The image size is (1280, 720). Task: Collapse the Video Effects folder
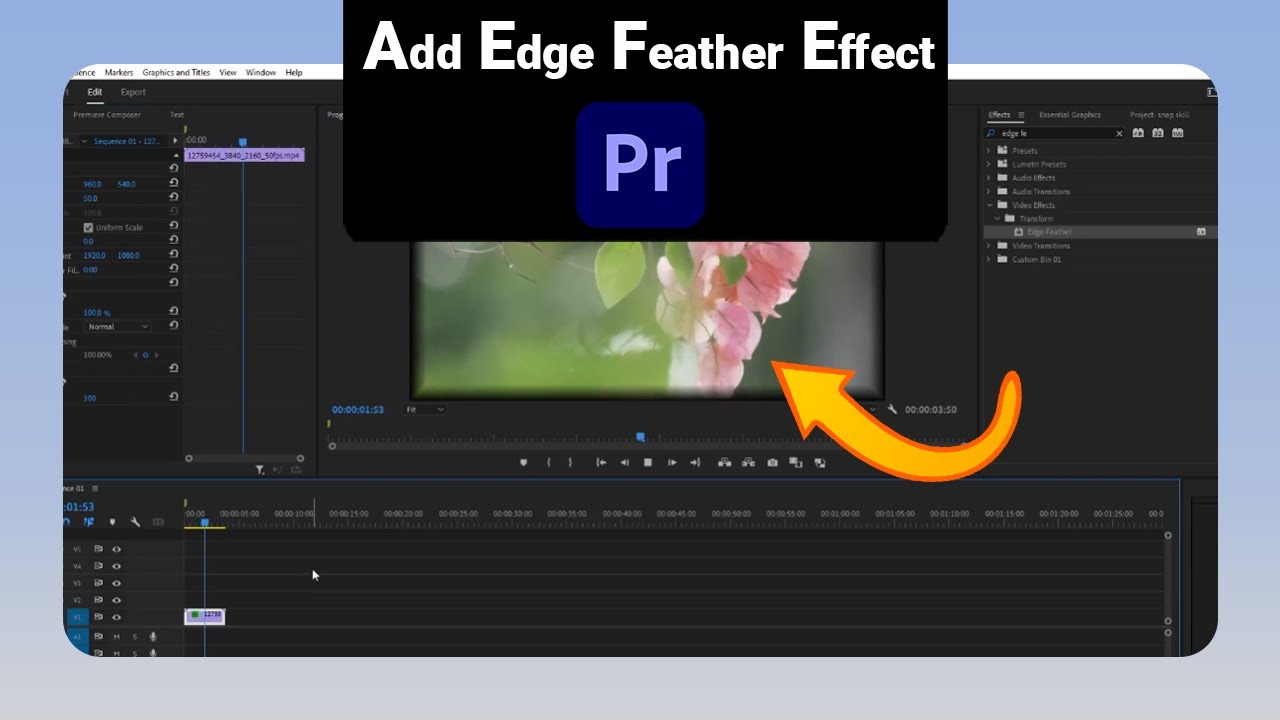coord(990,205)
